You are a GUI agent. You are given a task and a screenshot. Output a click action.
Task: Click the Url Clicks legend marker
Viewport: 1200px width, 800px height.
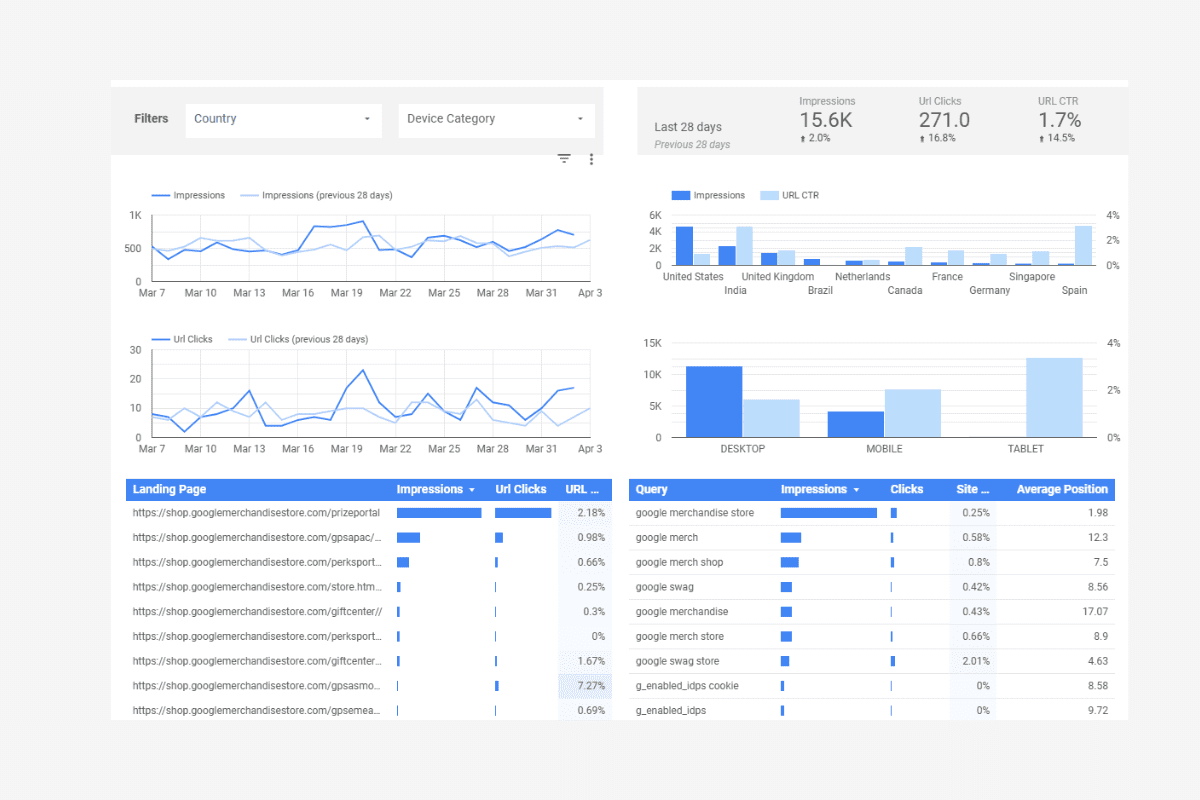(160, 339)
